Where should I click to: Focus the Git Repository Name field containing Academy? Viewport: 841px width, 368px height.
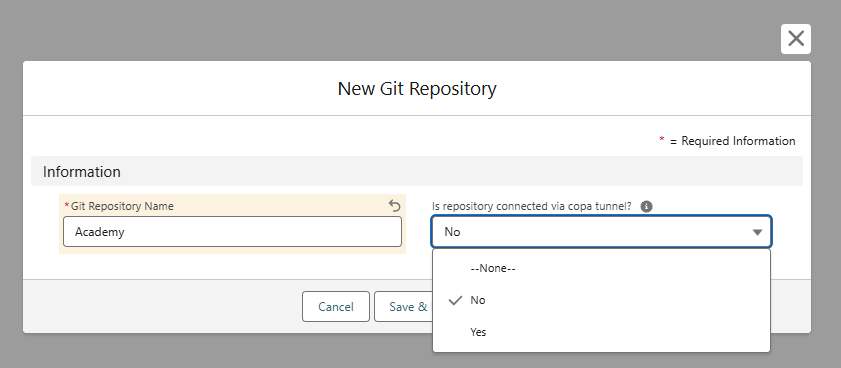(232, 232)
